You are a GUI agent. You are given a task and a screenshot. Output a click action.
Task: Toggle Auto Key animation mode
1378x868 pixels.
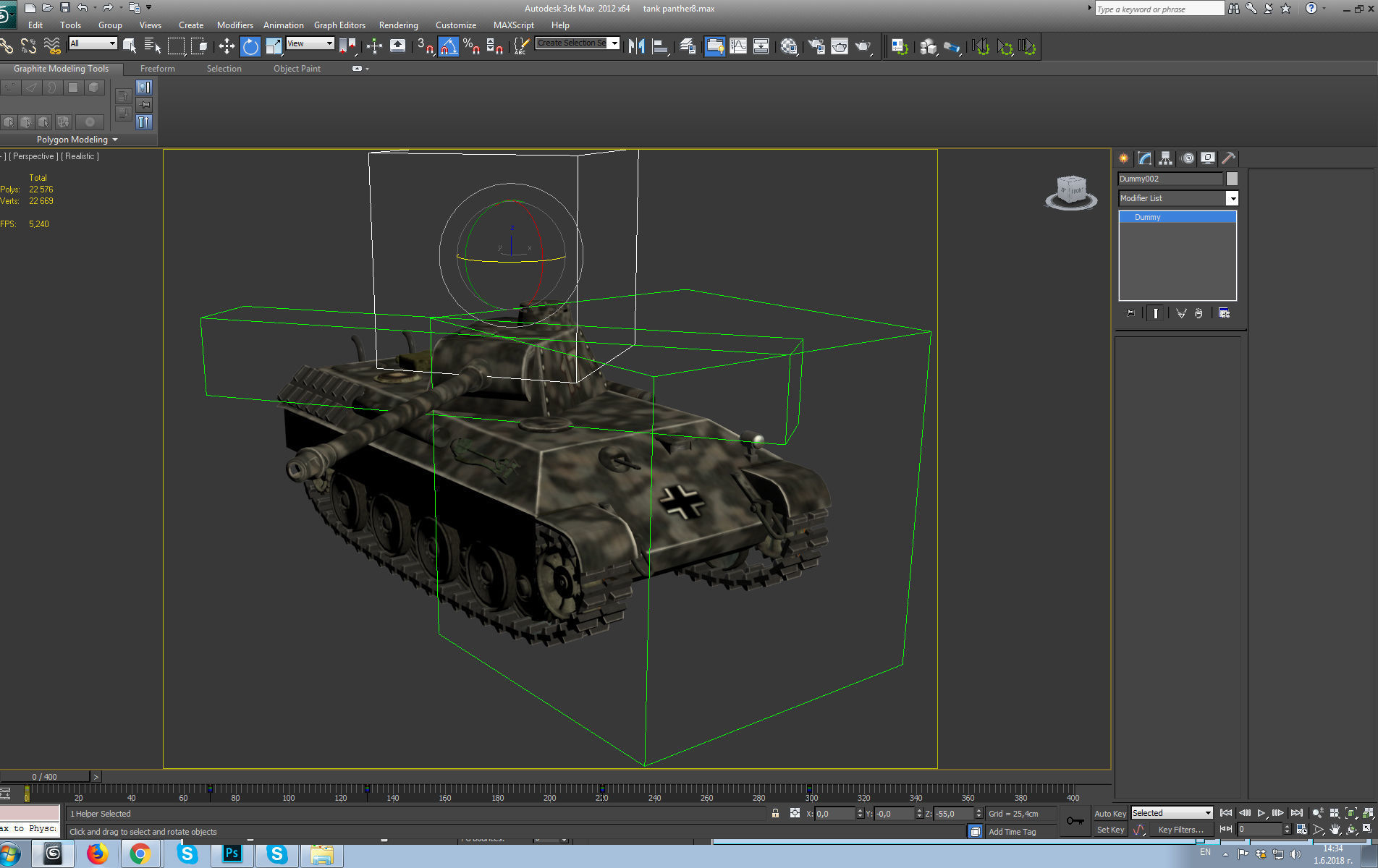point(1109,814)
